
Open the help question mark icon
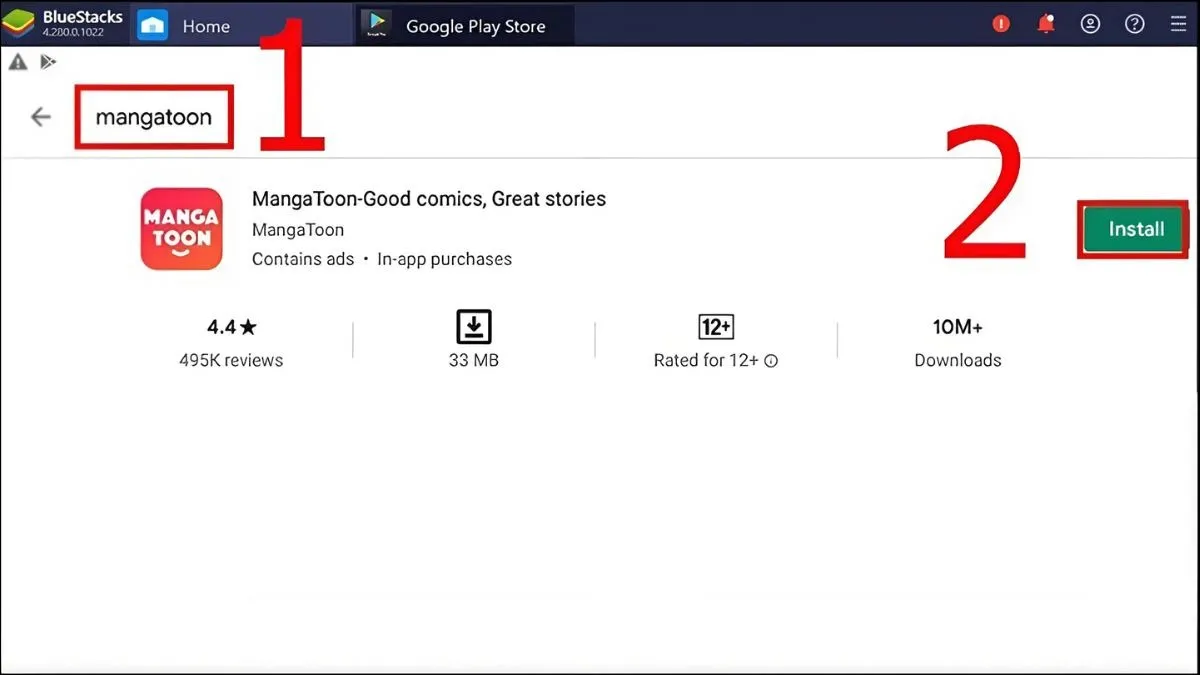point(1135,24)
